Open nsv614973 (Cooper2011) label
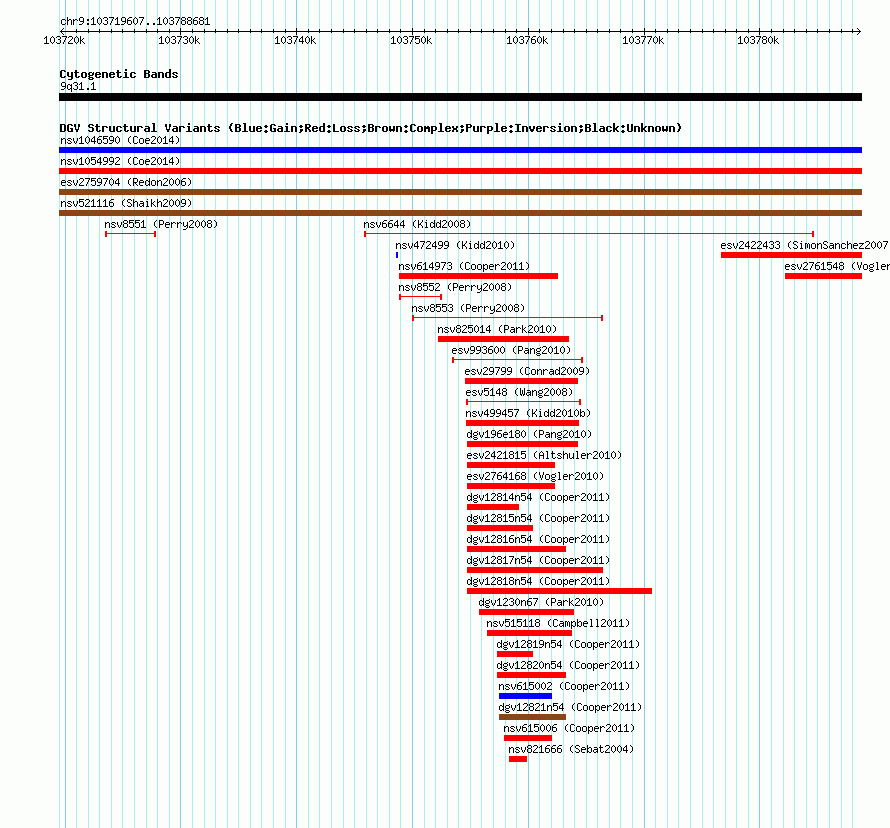Viewport: 890px width, 828px height. (464, 266)
